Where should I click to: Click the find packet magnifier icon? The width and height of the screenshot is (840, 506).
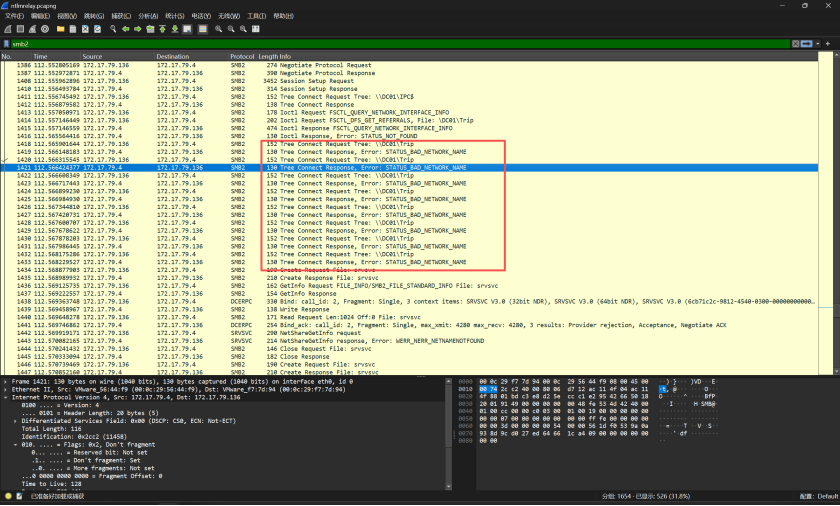[112, 29]
